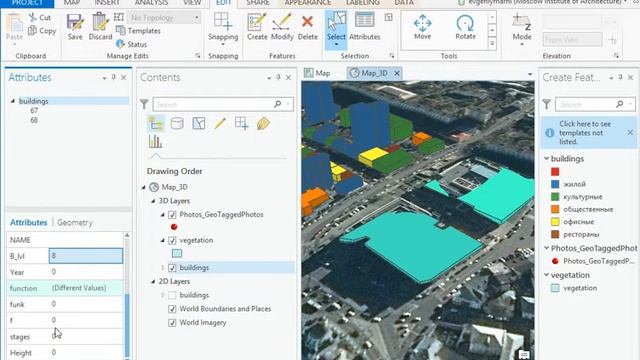Toggle Photos_GeoTaggedPhotos layer visibility checkbox
This screenshot has height=360, width=640.
pyautogui.click(x=172, y=215)
